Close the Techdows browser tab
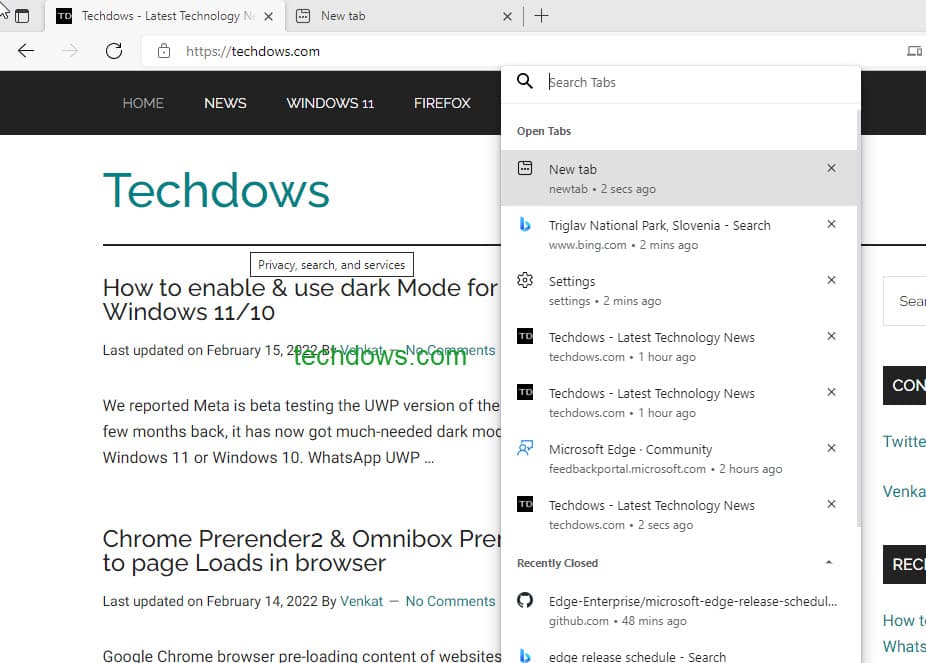The width and height of the screenshot is (926, 663). coord(268,17)
